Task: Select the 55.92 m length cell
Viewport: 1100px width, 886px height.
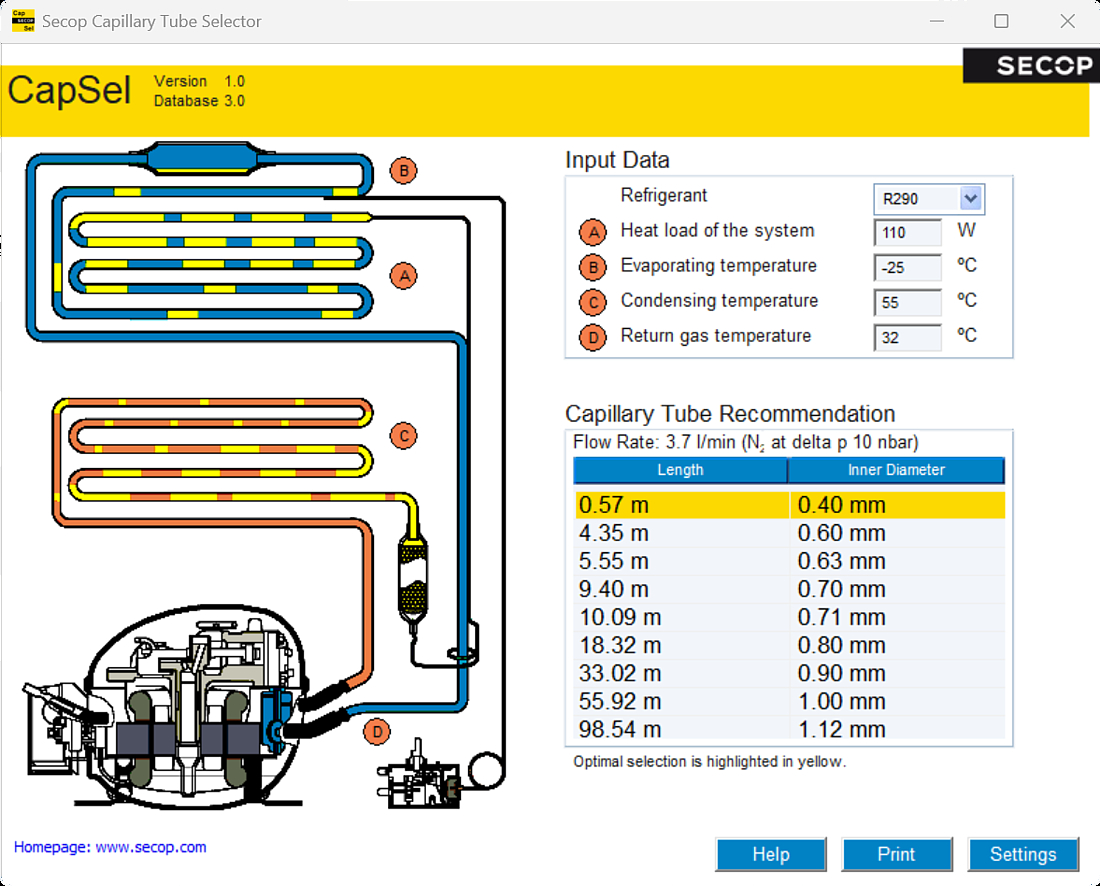Action: pyautogui.click(x=682, y=702)
